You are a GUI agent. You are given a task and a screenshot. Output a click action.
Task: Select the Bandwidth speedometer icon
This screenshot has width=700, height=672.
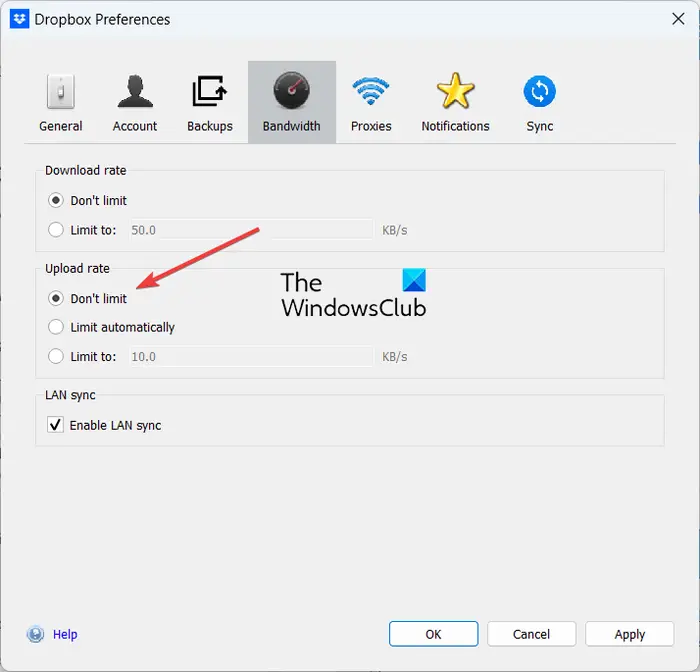click(292, 91)
